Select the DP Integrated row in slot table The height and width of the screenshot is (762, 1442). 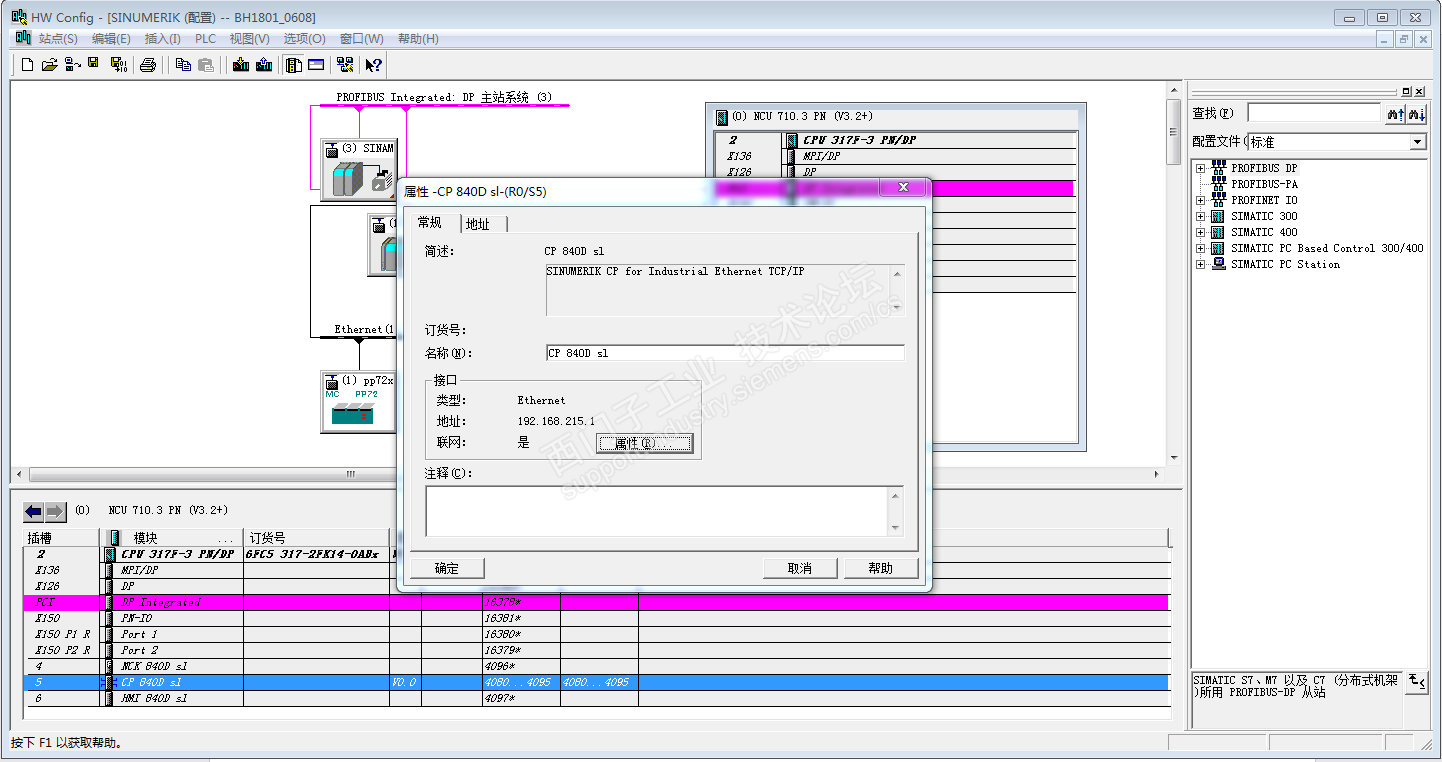596,602
